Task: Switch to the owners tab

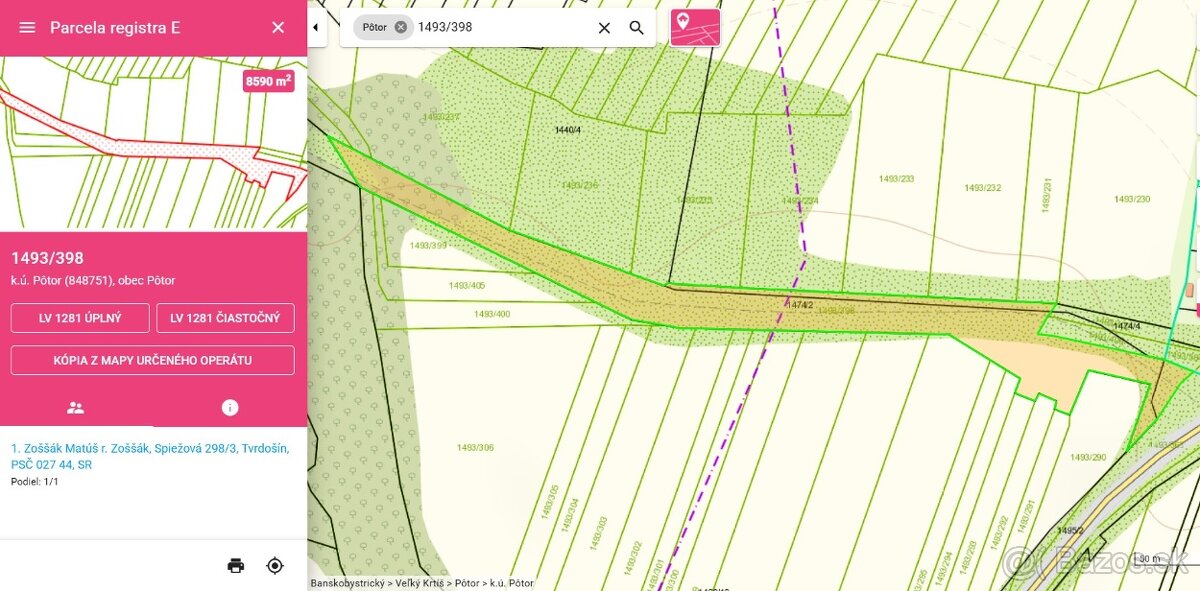Action: click(76, 408)
